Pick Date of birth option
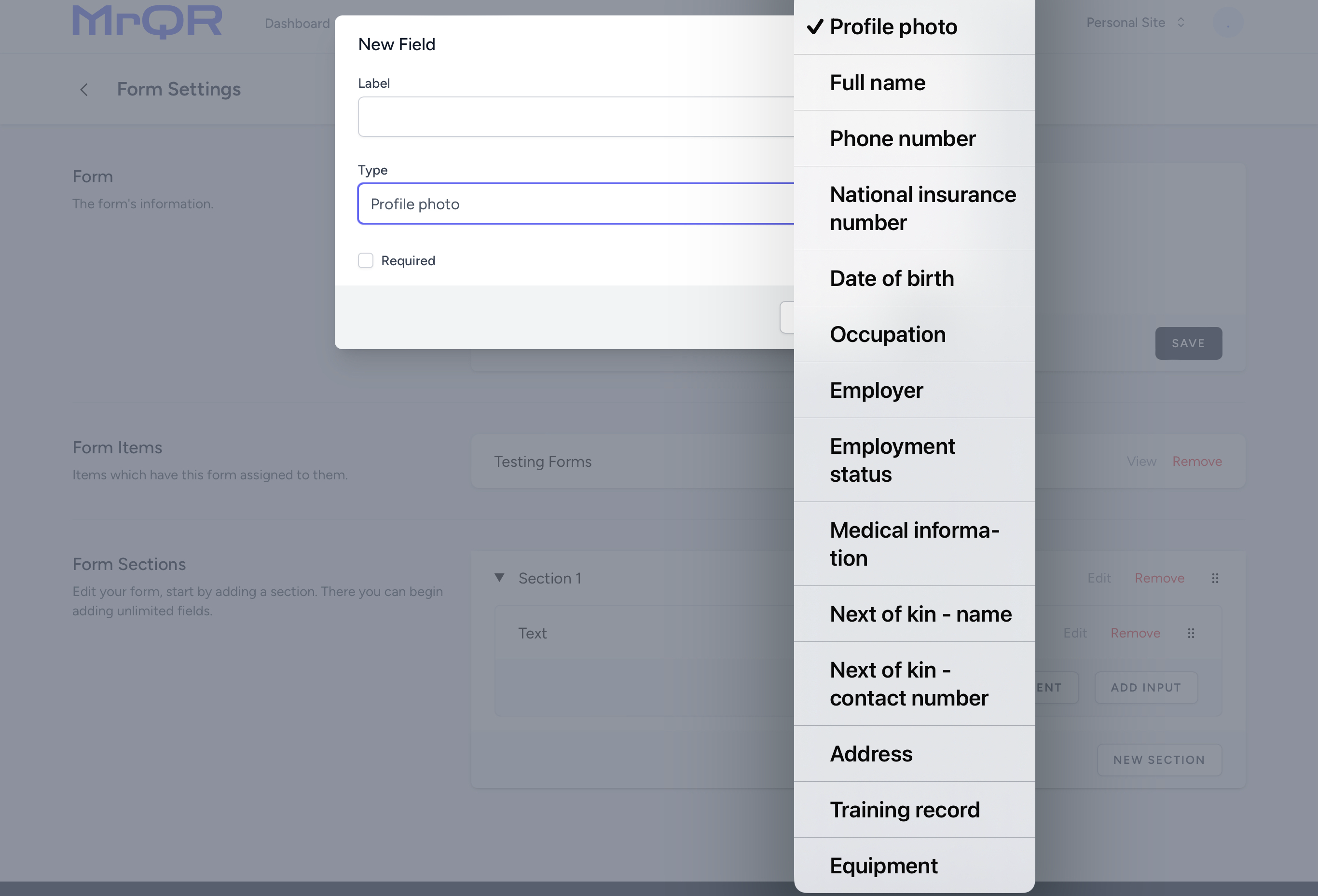Viewport: 1318px width, 896px height. pyautogui.click(x=914, y=278)
